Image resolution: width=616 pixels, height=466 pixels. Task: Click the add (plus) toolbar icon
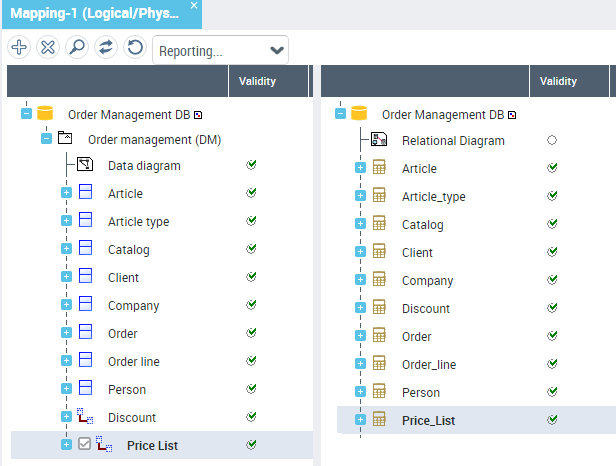point(18,48)
